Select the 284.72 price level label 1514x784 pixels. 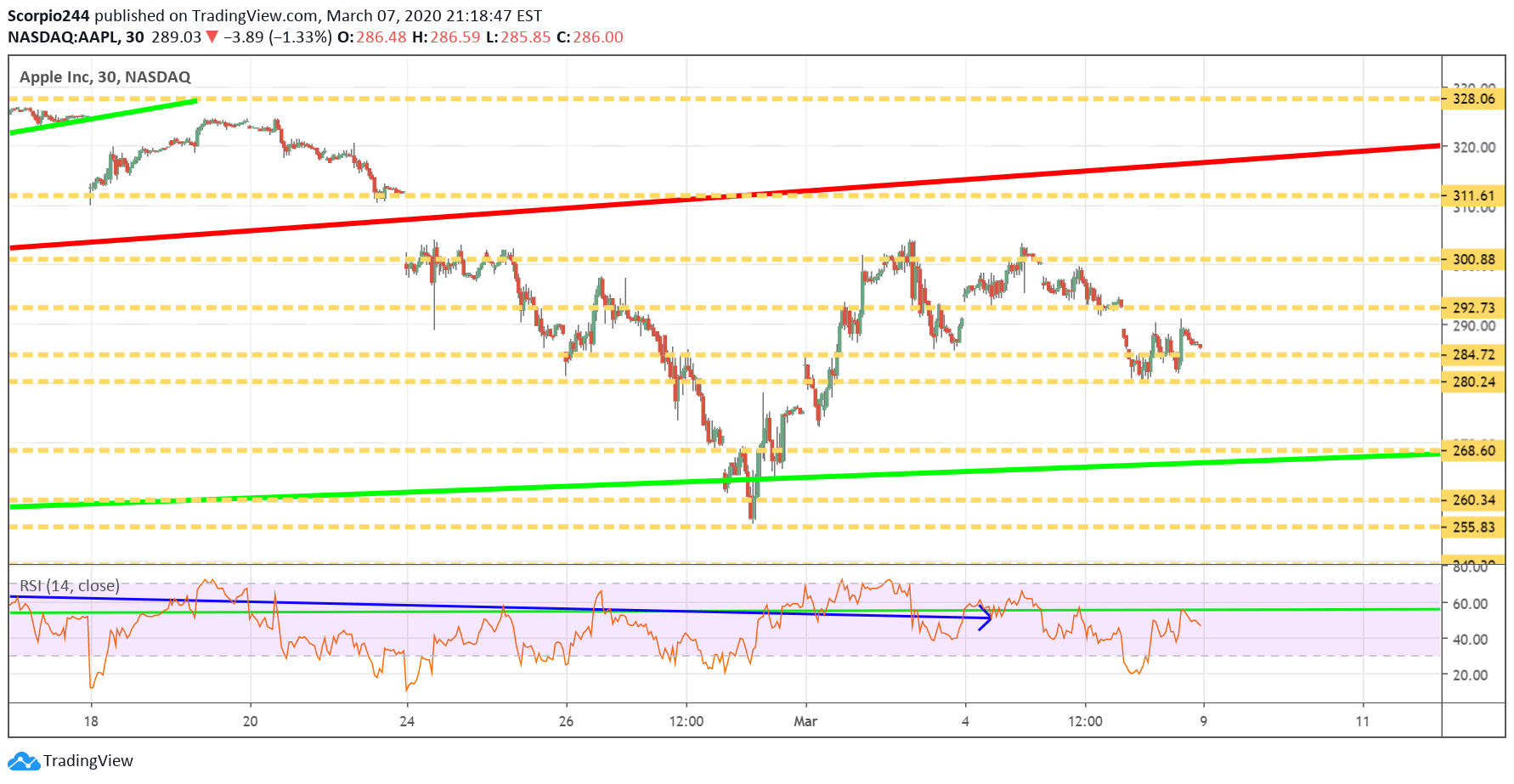click(x=1474, y=355)
